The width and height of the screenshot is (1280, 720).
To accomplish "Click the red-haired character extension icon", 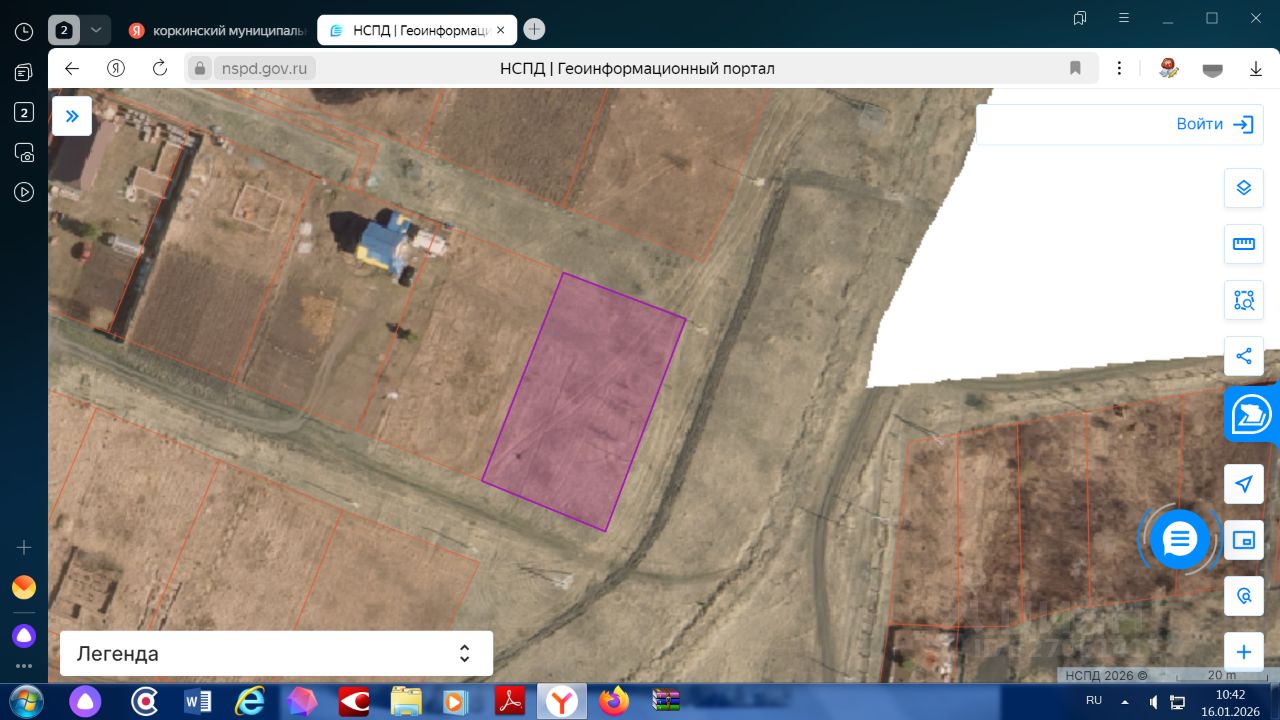I will tap(1168, 68).
